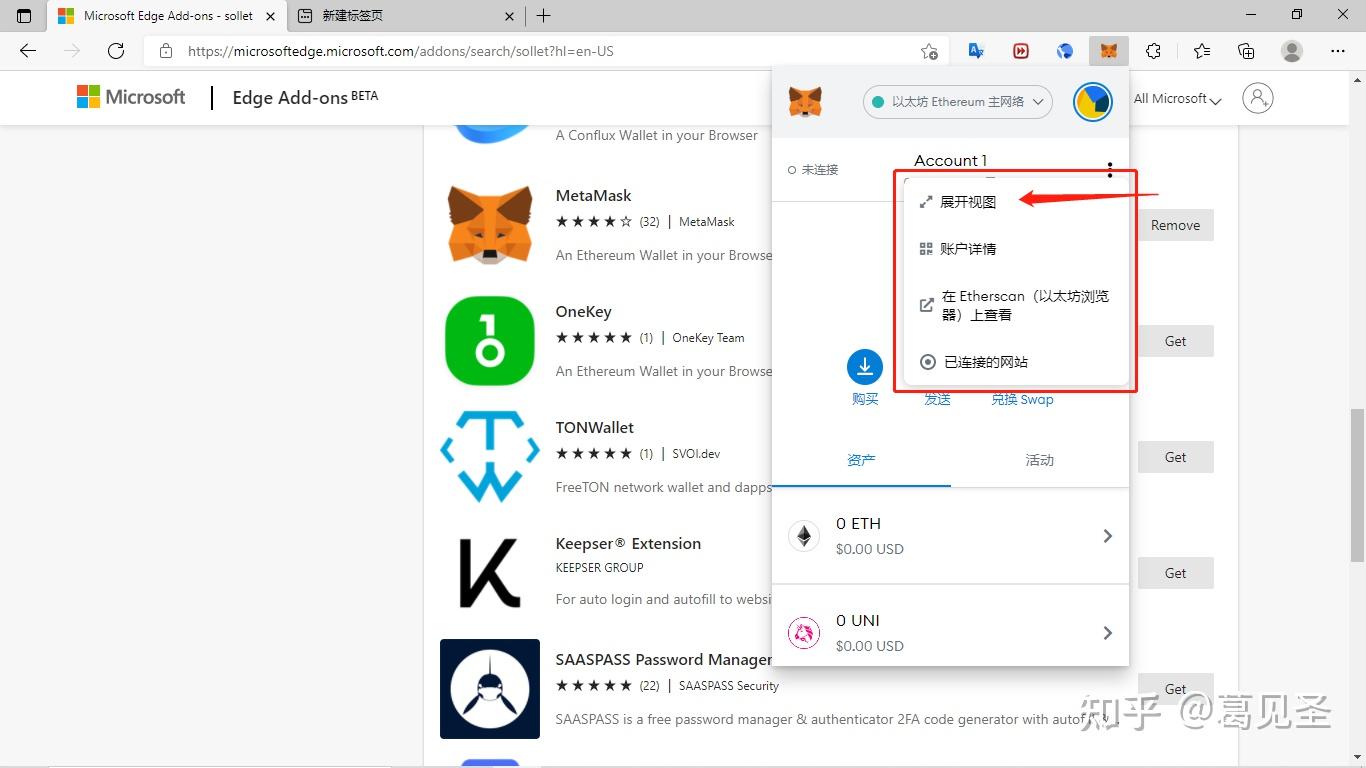Click the MetaMask extension logo in results
Viewport: 1366px width, 768px height.
coord(490,225)
